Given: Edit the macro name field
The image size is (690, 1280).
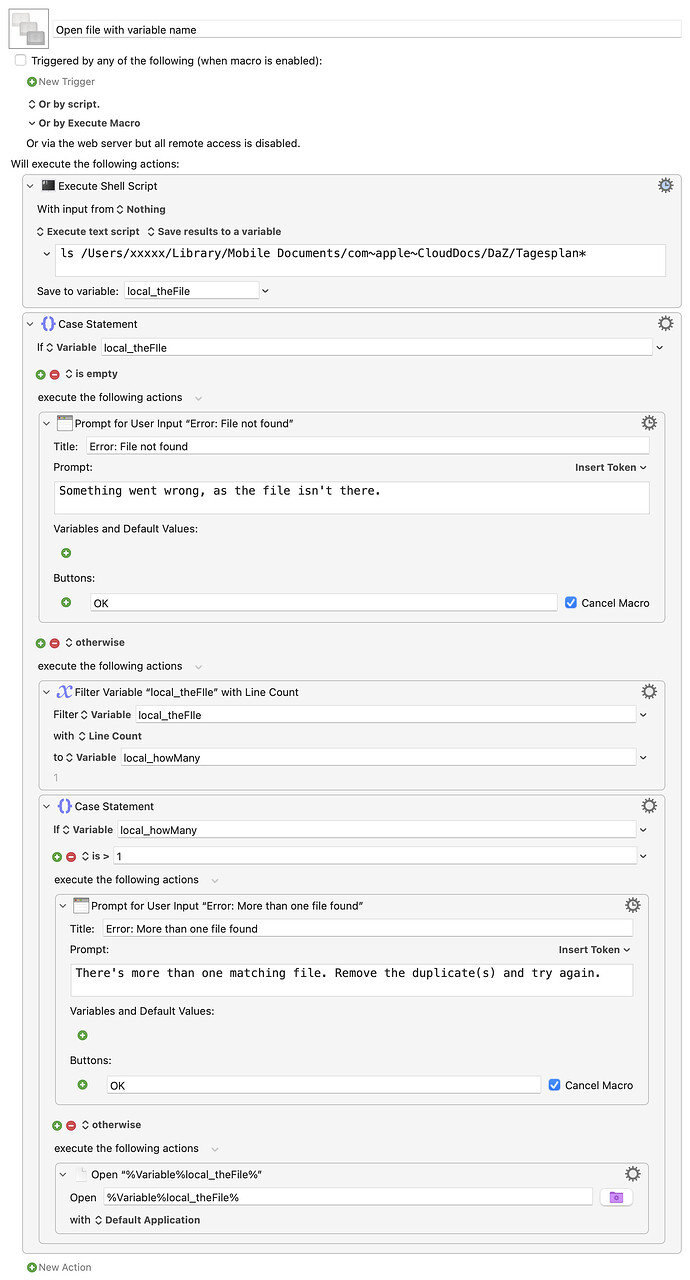Looking at the screenshot, I should click(x=366, y=30).
